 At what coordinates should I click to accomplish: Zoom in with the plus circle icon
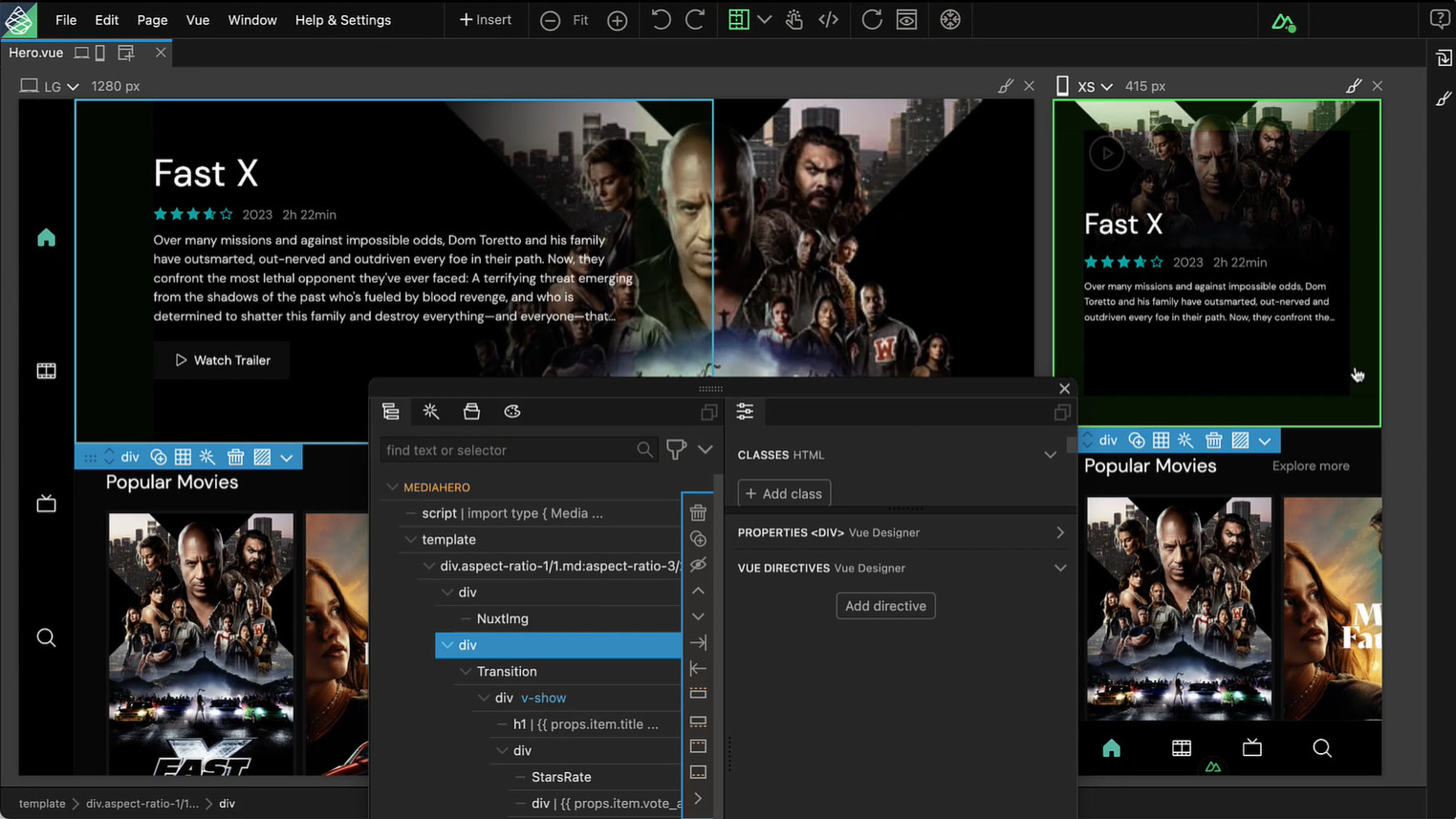pyautogui.click(x=618, y=20)
